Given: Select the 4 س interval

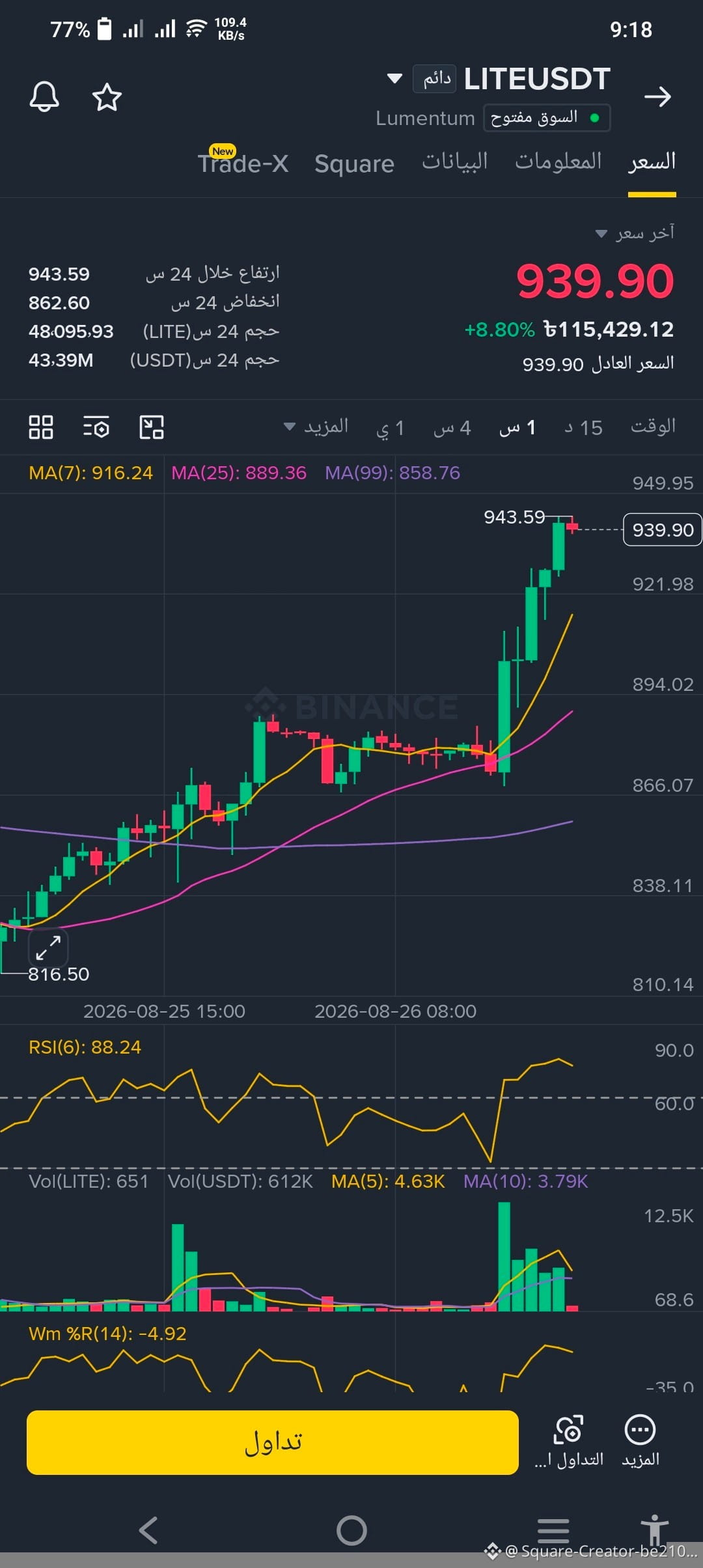Looking at the screenshot, I should 452,428.
